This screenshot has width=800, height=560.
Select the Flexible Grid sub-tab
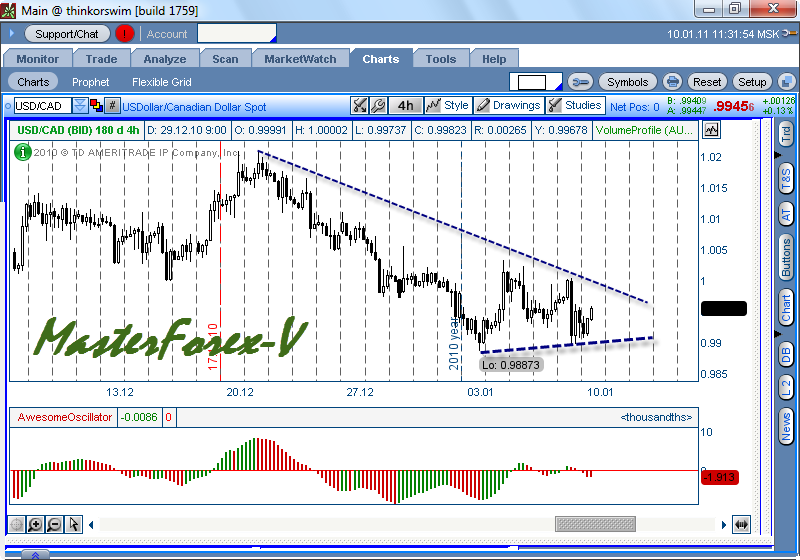(x=162, y=82)
